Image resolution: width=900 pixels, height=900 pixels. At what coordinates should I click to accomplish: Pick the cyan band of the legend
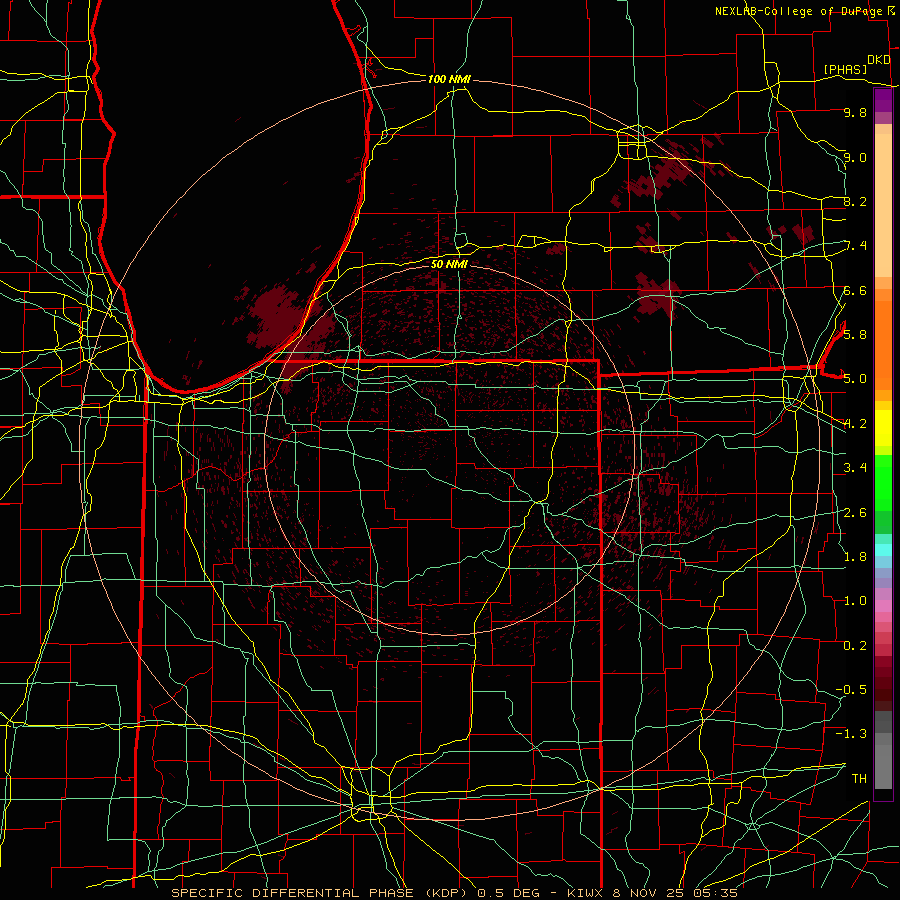[883, 549]
